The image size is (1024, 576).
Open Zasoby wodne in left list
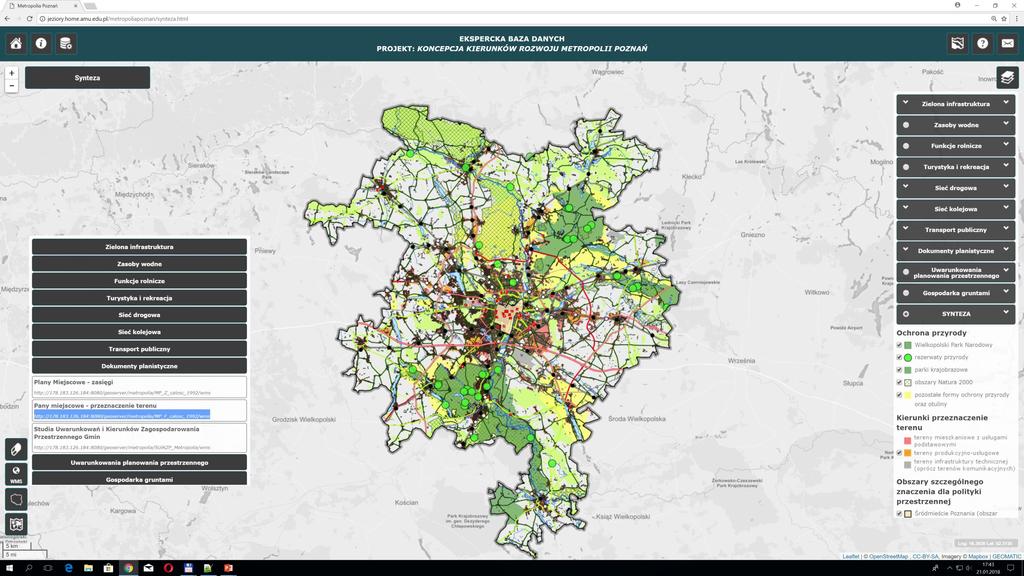pyautogui.click(x=139, y=264)
